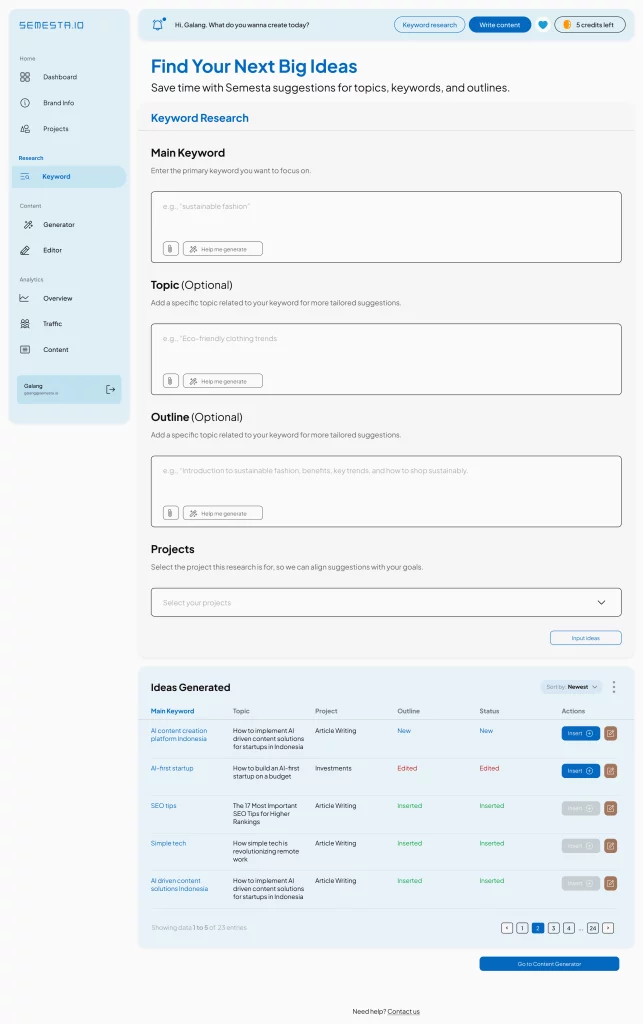Open Content analytics in sidebar
643x1024 pixels.
55,349
